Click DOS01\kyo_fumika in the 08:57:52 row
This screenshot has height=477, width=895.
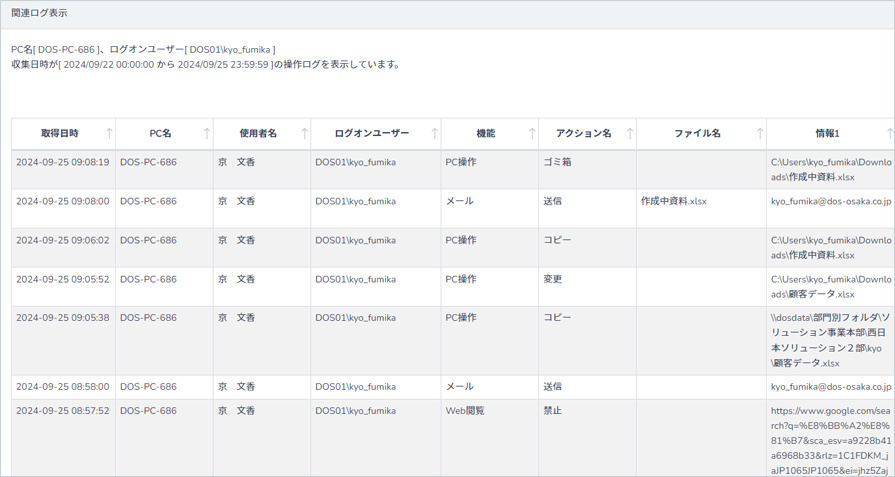pyautogui.click(x=355, y=411)
